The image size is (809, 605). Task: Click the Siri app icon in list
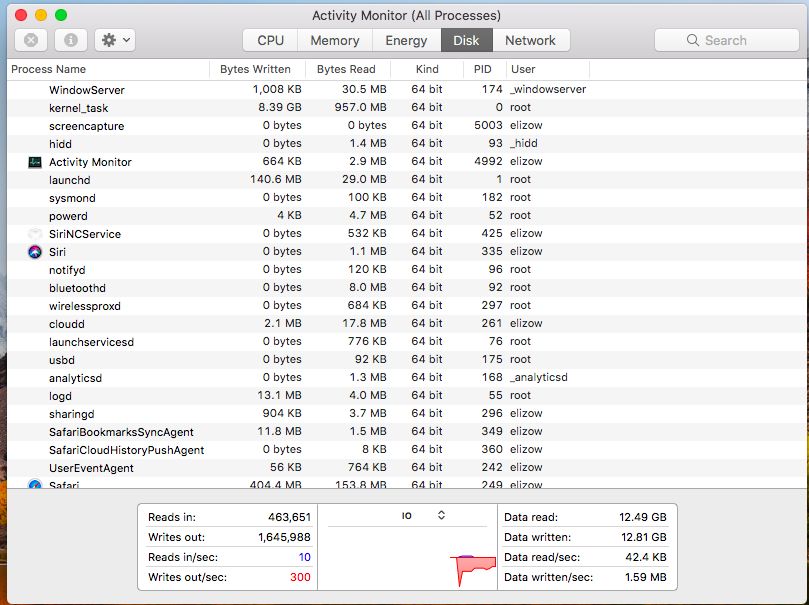[35, 252]
